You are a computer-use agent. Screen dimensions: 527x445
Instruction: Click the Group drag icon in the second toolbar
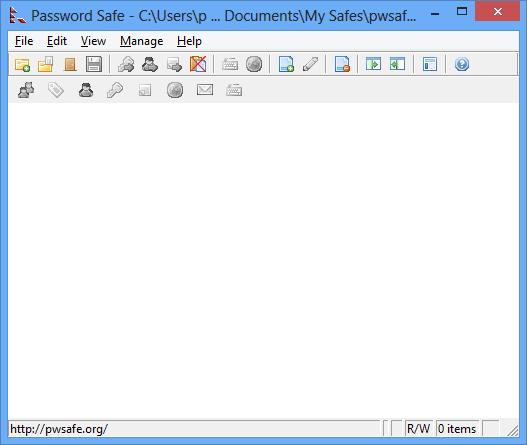pyautogui.click(x=26, y=90)
